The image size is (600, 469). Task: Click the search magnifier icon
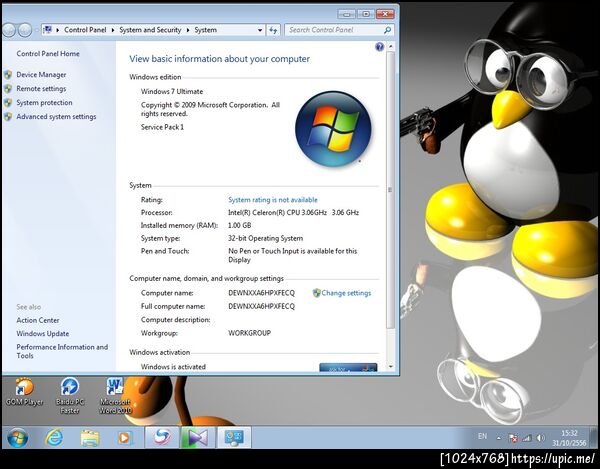[x=387, y=30]
